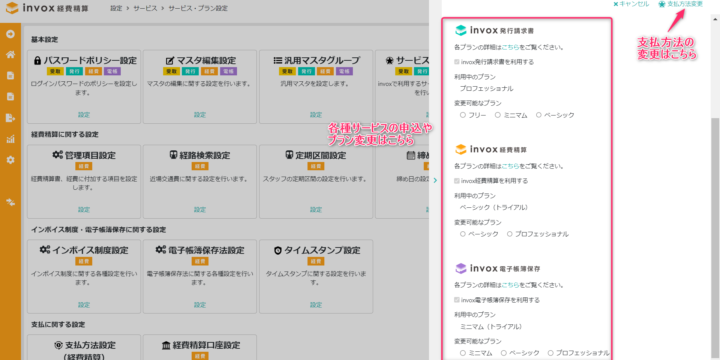Click the 支払方法変更 link text

tap(685, 4)
